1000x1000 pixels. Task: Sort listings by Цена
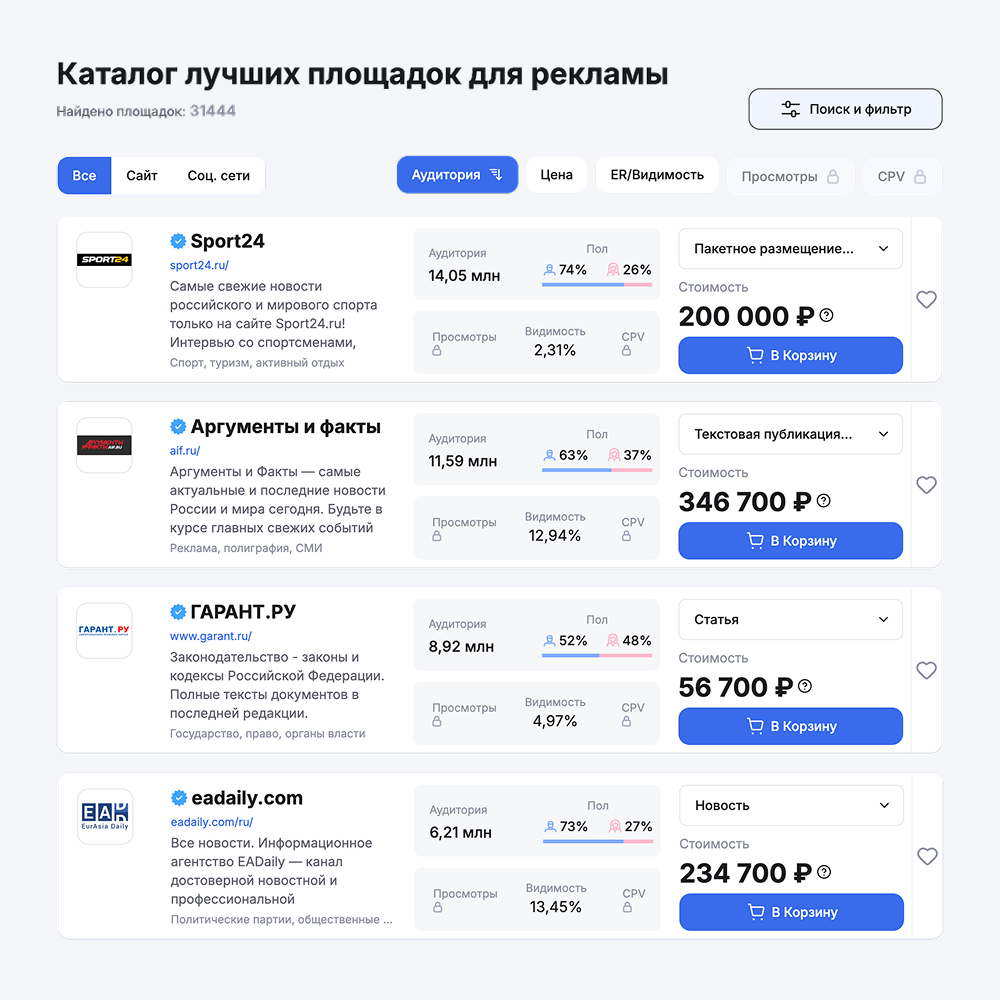click(556, 175)
